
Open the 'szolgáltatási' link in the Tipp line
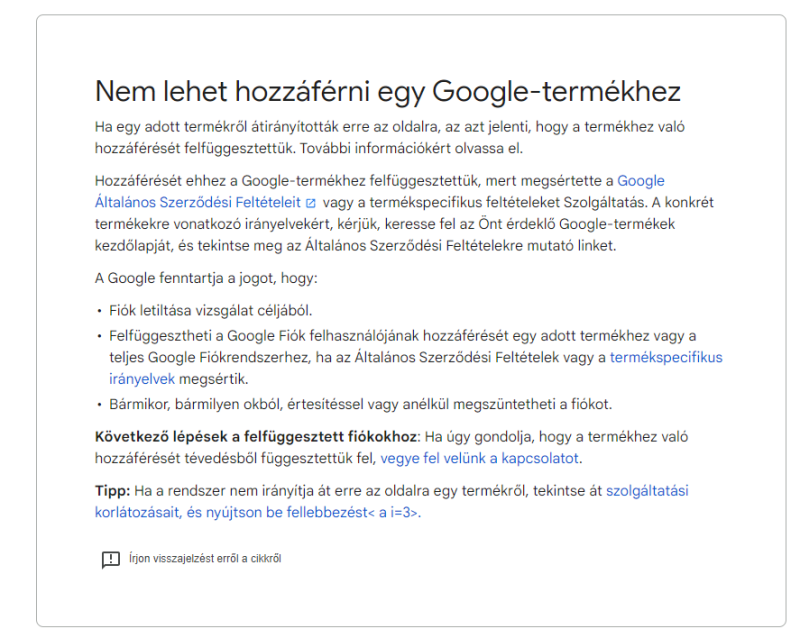(647, 490)
